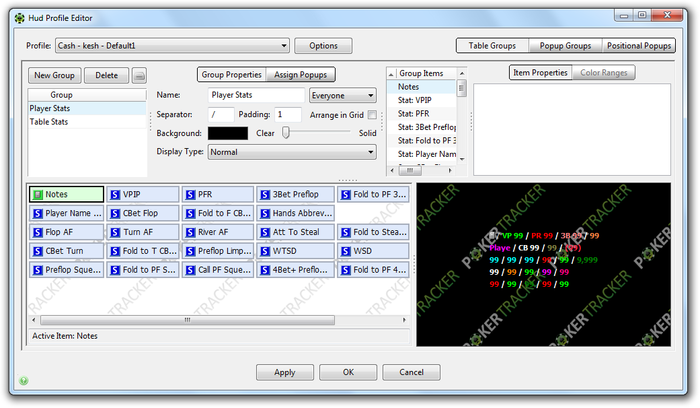Click the Cancel button
700x408 pixels.
[411, 372]
